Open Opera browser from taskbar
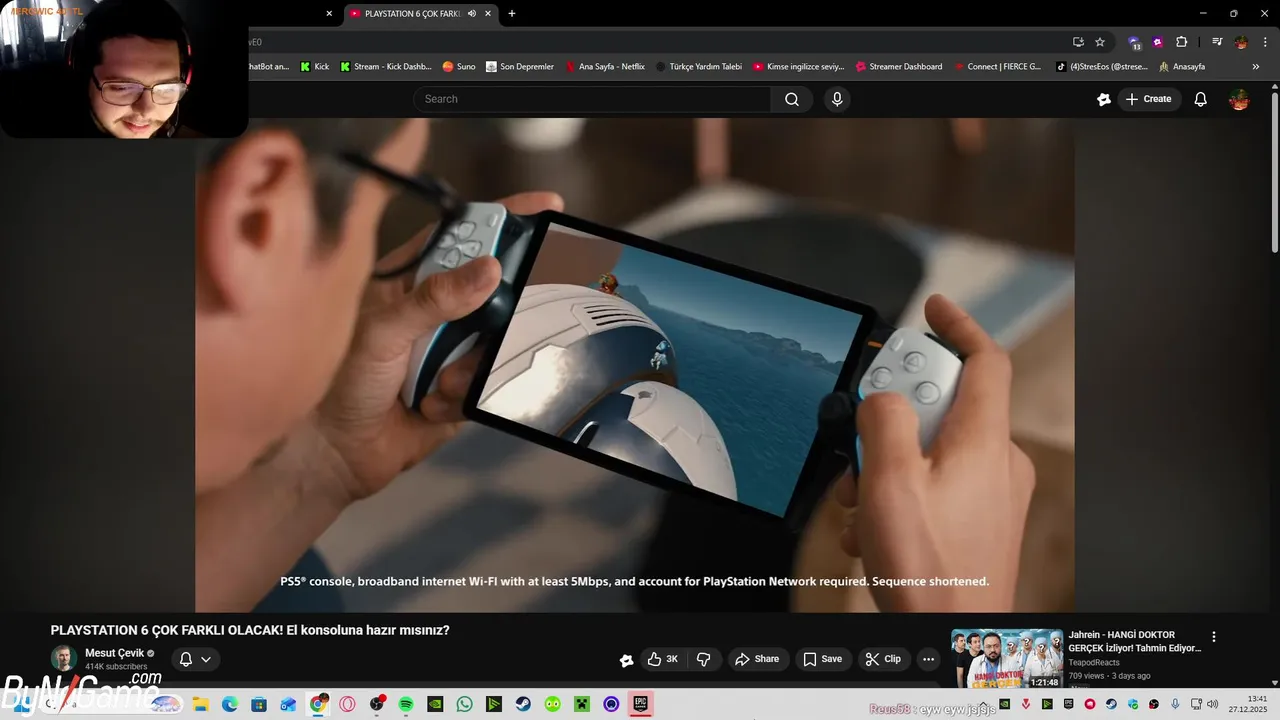The height and width of the screenshot is (720, 1280). pyautogui.click(x=347, y=704)
